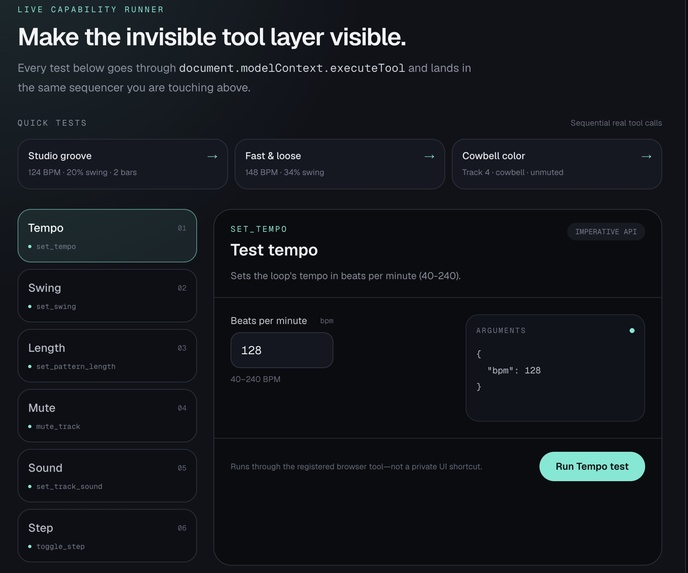Open the Sound set_track_sound tab
This screenshot has width=688, height=573.
click(x=107, y=476)
